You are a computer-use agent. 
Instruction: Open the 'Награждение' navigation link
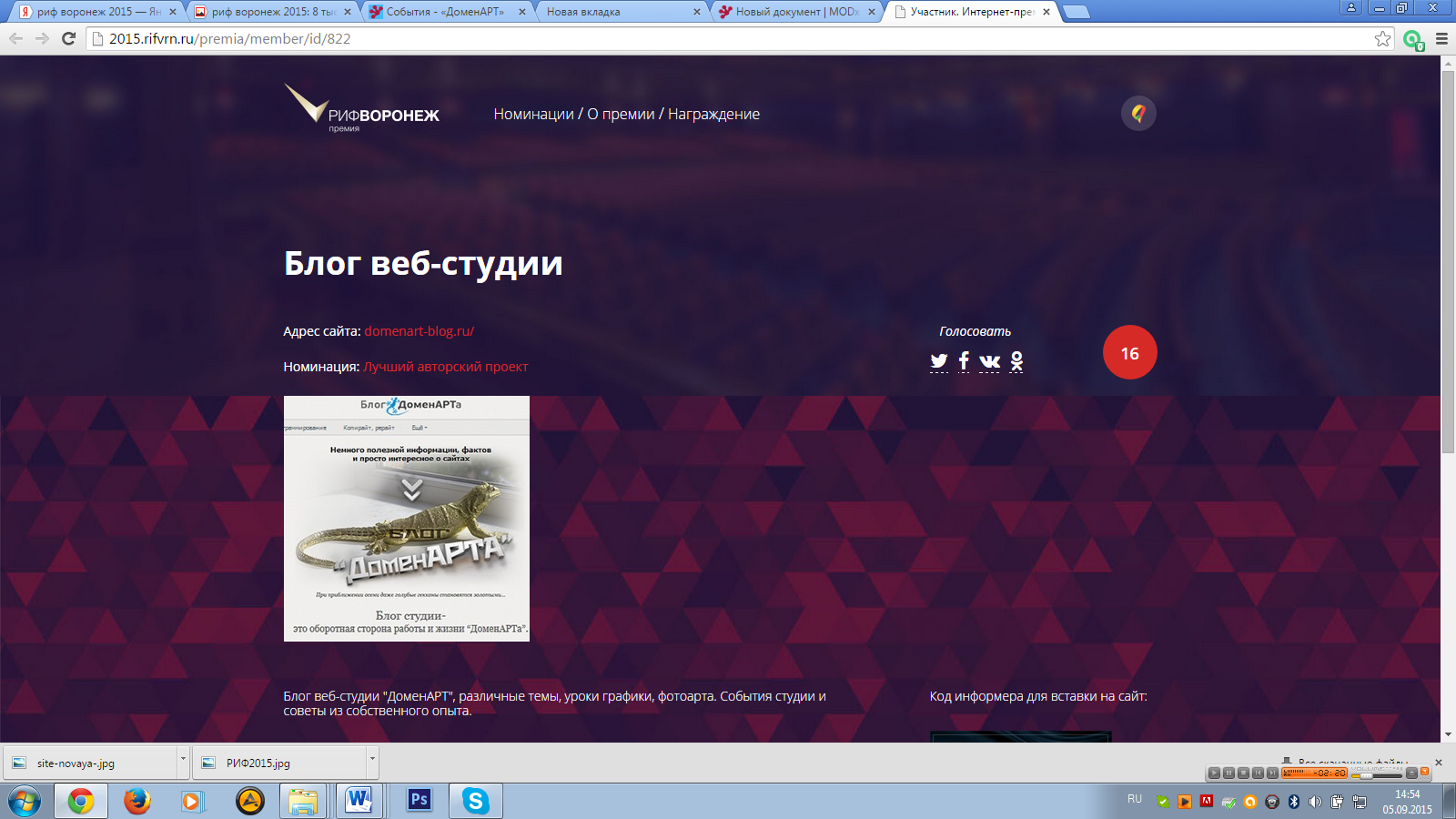[x=713, y=114]
